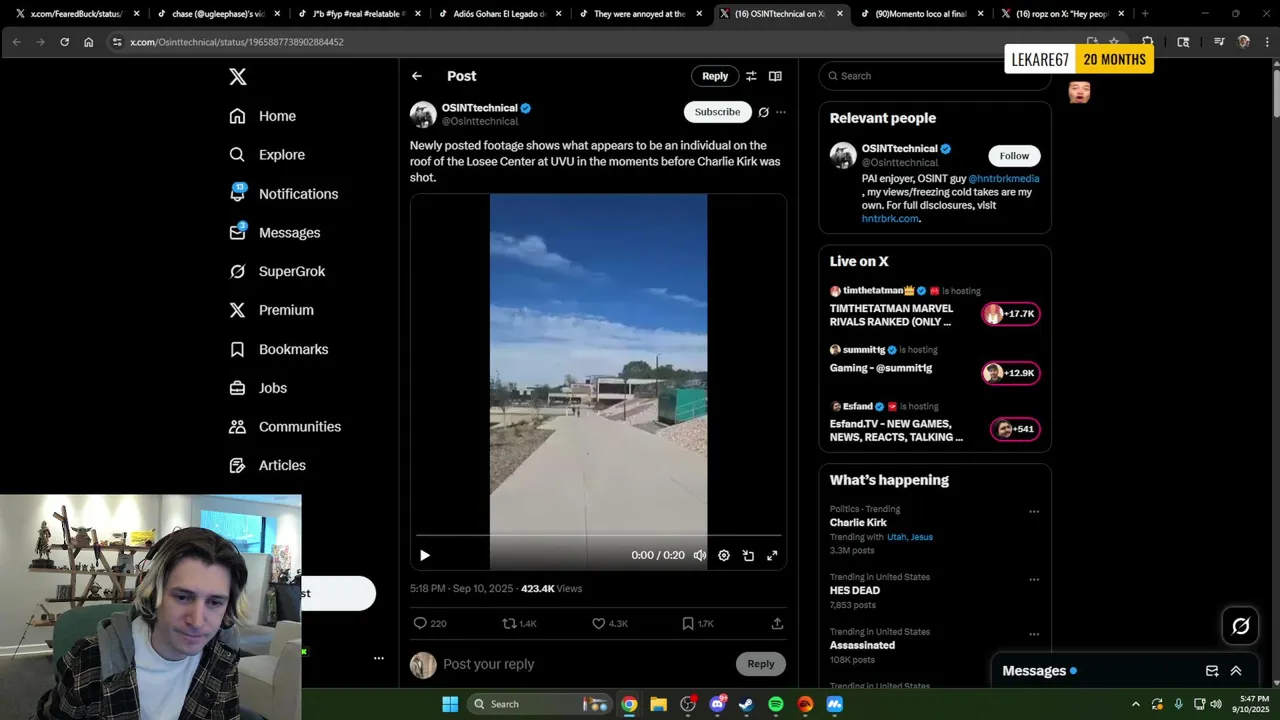Subscribe to OSINTtechnical

[x=717, y=112]
